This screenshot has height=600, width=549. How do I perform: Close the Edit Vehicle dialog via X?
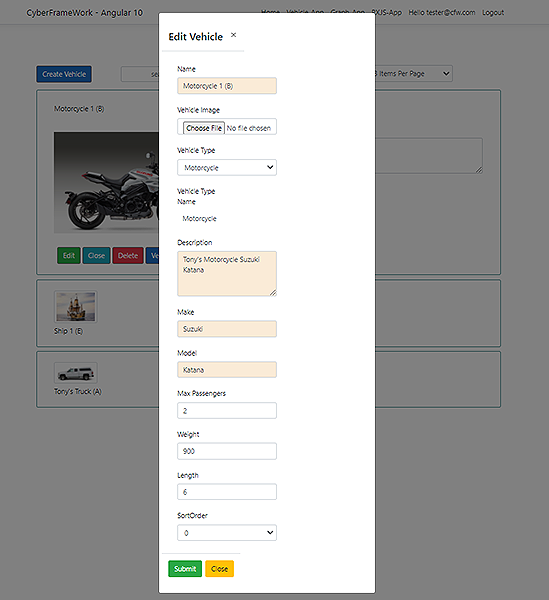click(x=233, y=35)
